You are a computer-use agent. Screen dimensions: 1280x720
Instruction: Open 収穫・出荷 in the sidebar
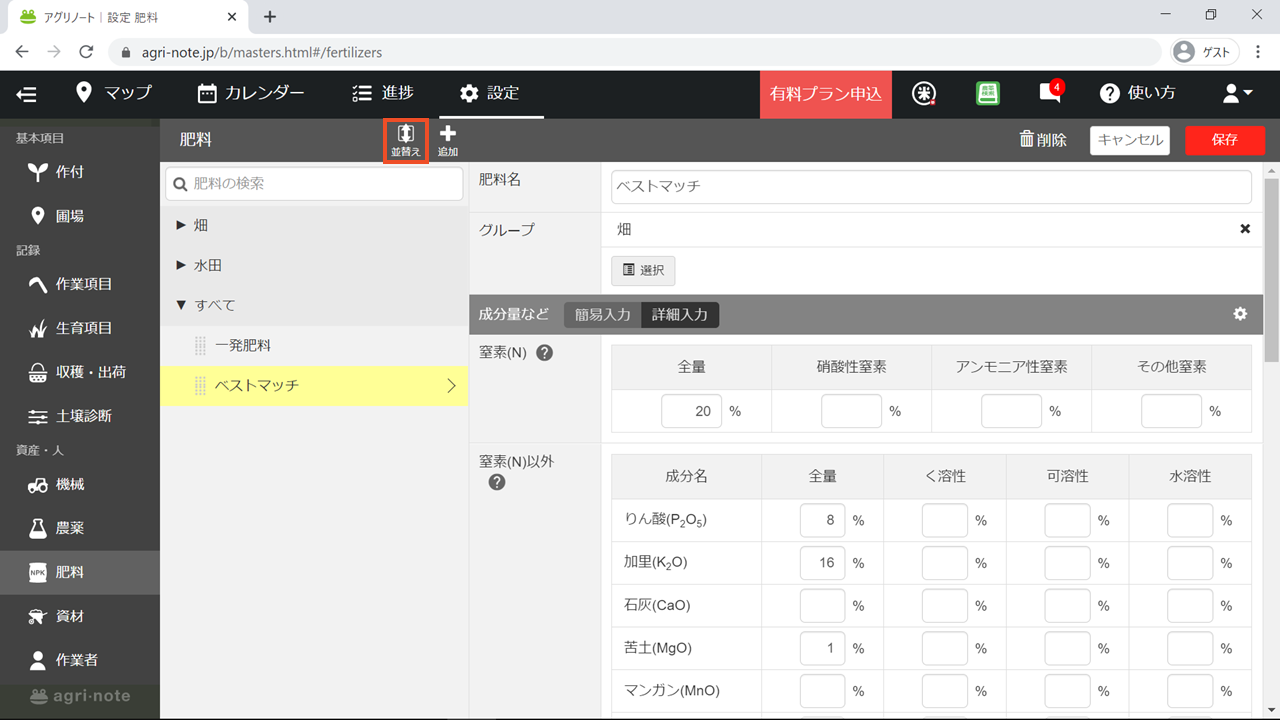point(80,372)
